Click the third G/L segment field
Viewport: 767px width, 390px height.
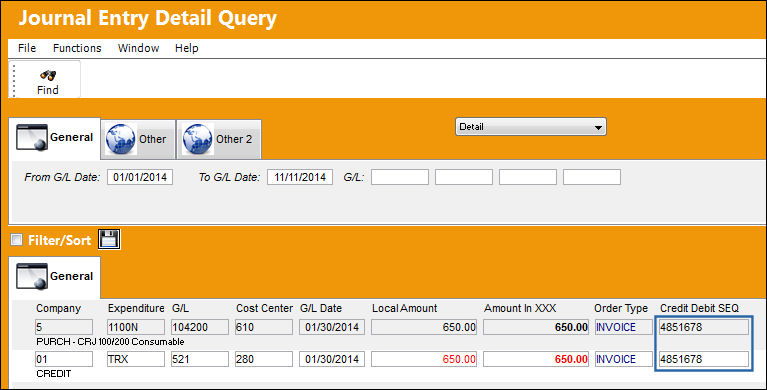[x=528, y=177]
